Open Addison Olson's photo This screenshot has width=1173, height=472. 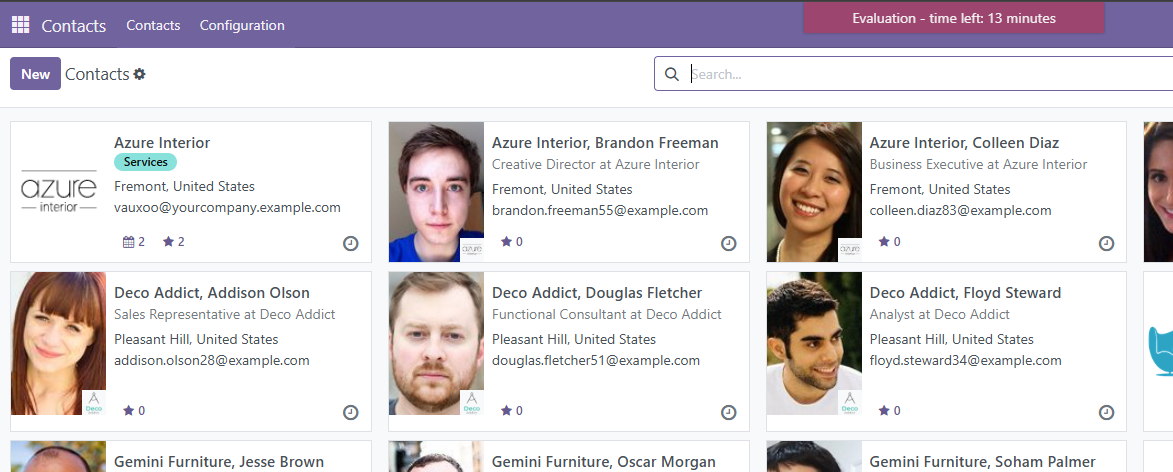tap(58, 343)
